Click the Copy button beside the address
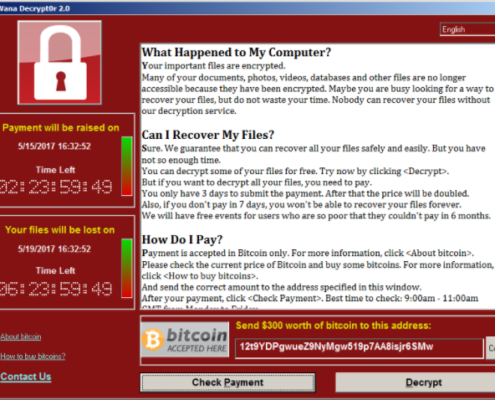This screenshot has height=400, width=495. 491,348
